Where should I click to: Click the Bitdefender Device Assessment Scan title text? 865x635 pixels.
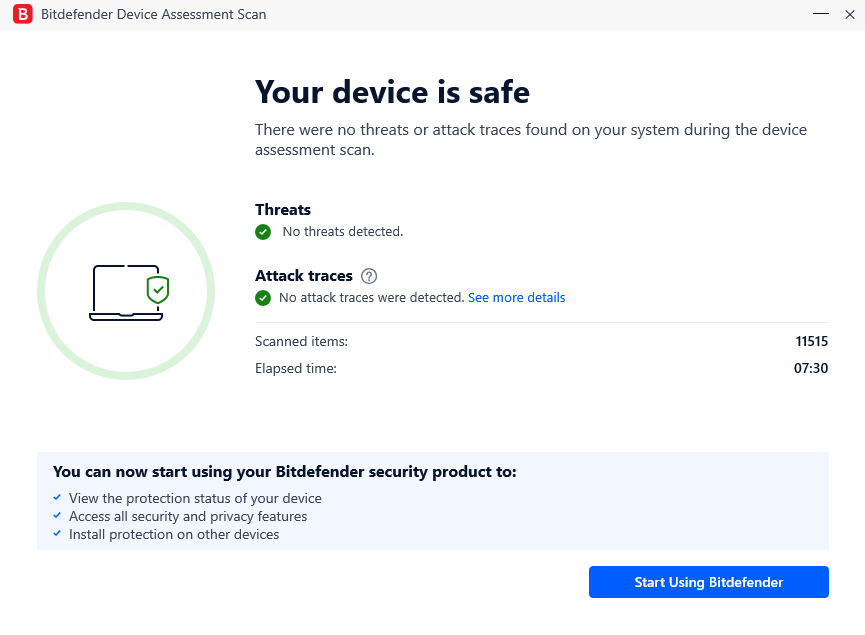tap(153, 14)
